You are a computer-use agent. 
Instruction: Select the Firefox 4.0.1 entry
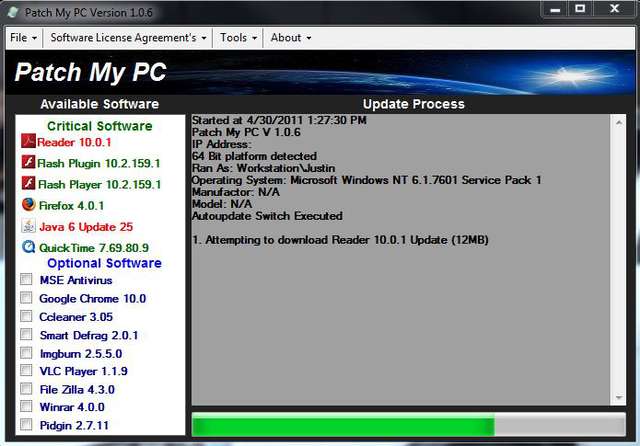click(x=71, y=206)
